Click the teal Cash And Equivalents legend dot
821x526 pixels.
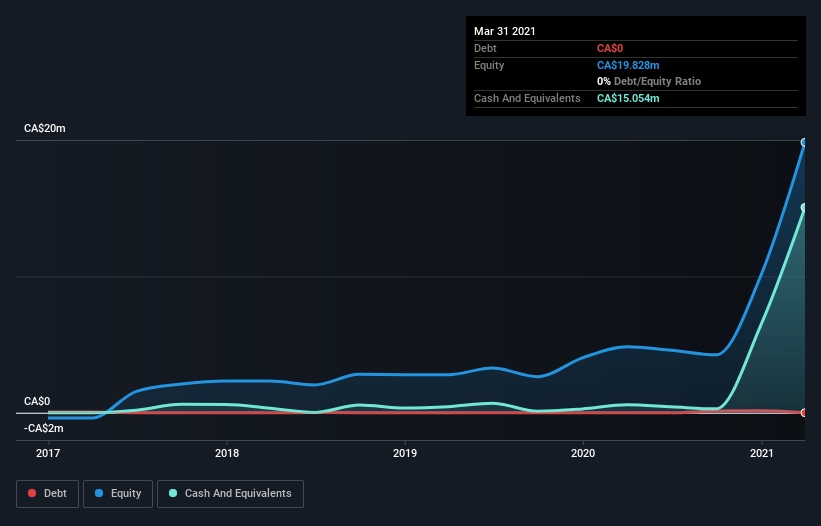(x=173, y=493)
